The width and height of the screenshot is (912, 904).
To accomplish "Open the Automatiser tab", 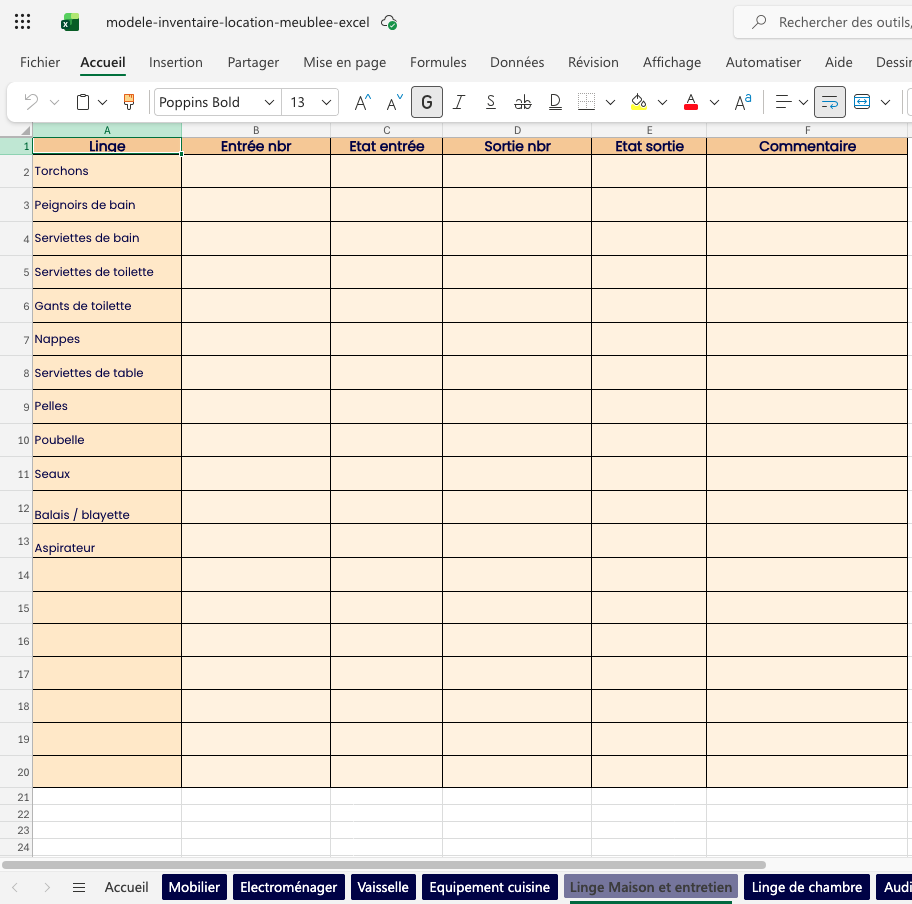I will point(763,62).
